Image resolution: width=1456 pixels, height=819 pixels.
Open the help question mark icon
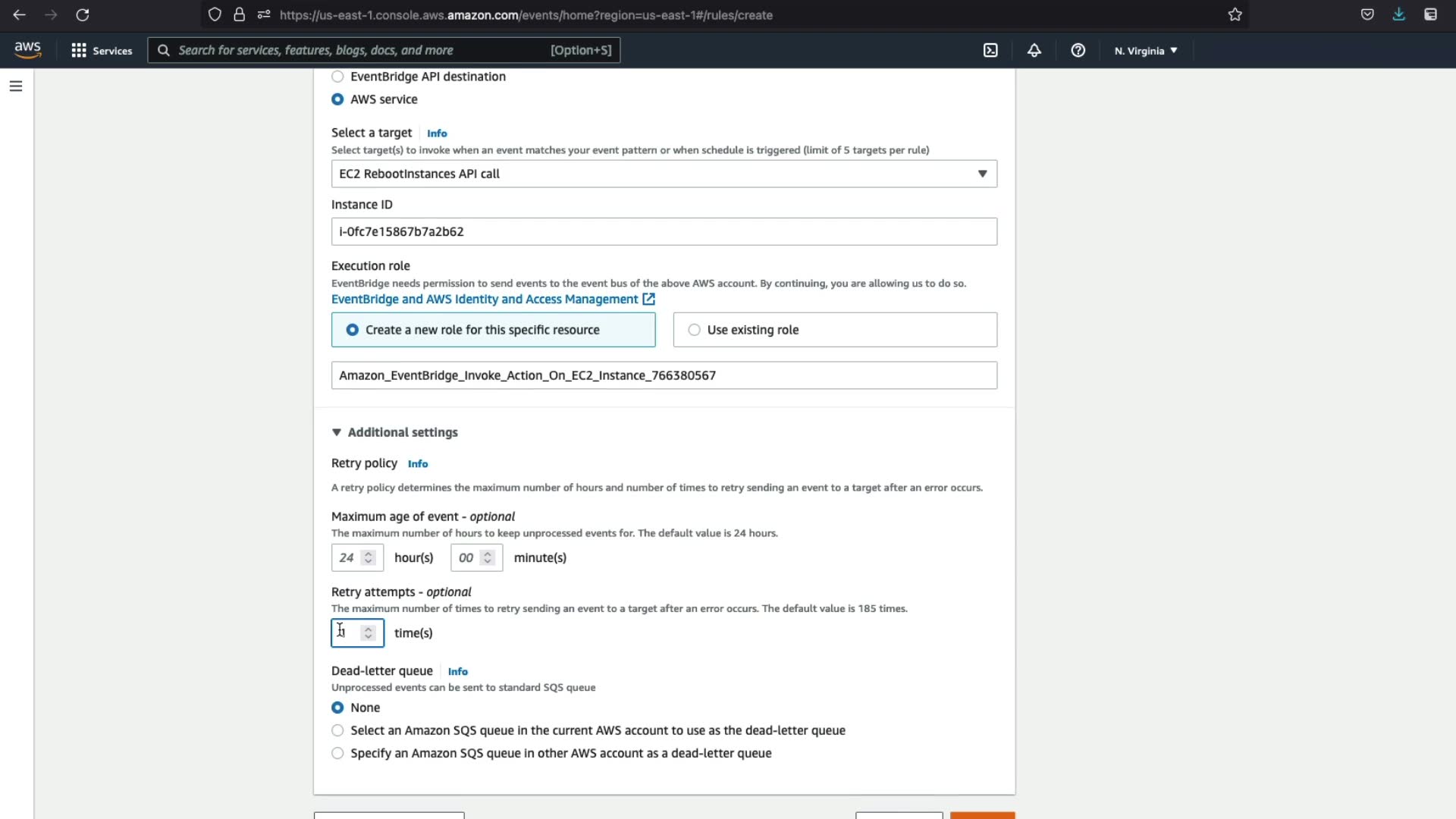(x=1078, y=50)
